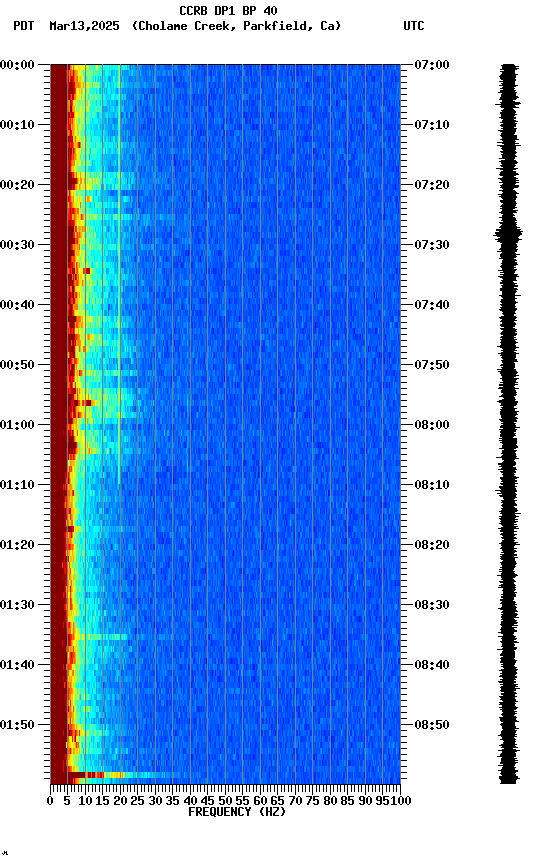Click the UTC time label '07:50'

click(432, 365)
